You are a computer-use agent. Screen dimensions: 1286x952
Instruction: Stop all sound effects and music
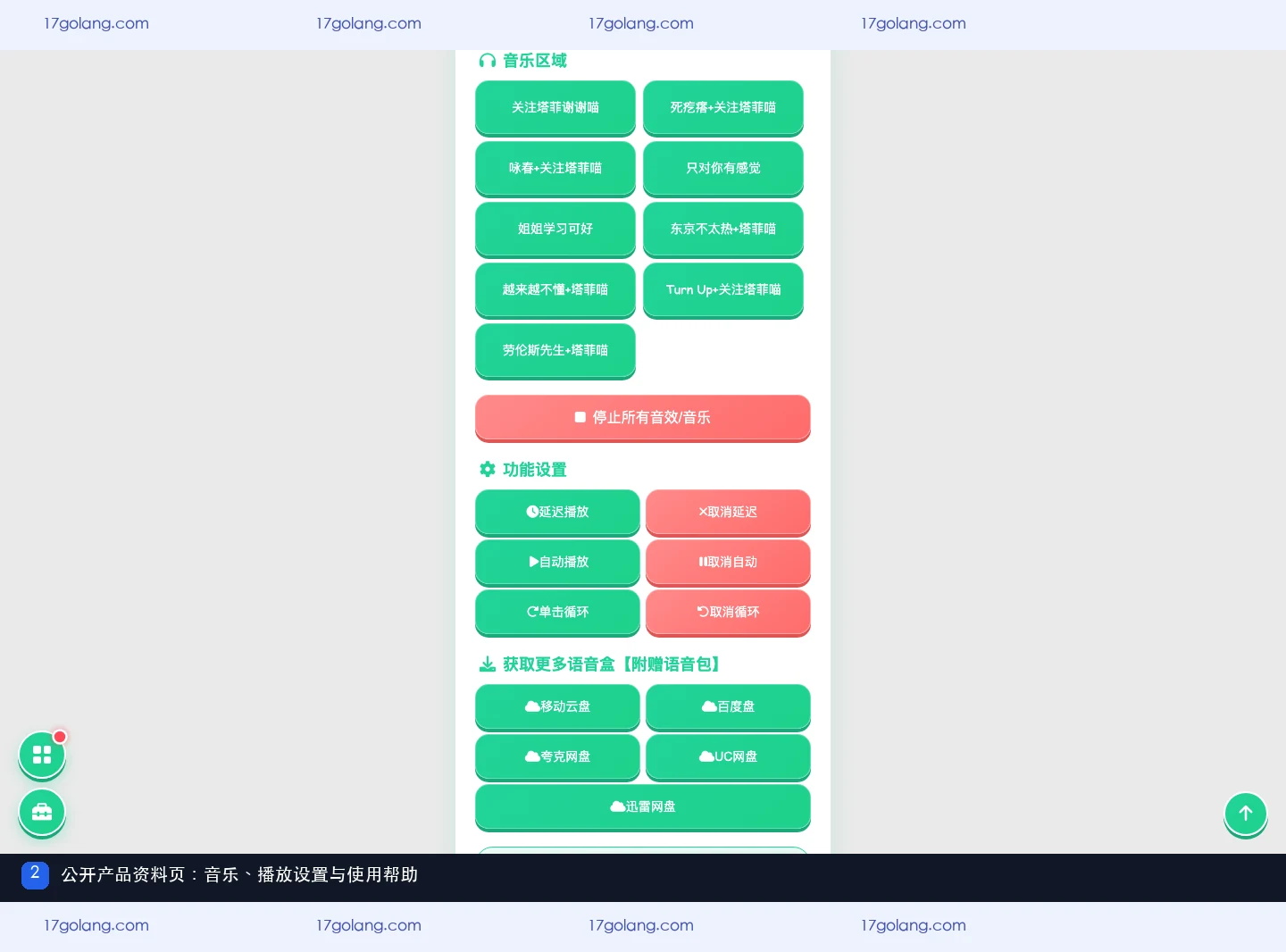[643, 417]
